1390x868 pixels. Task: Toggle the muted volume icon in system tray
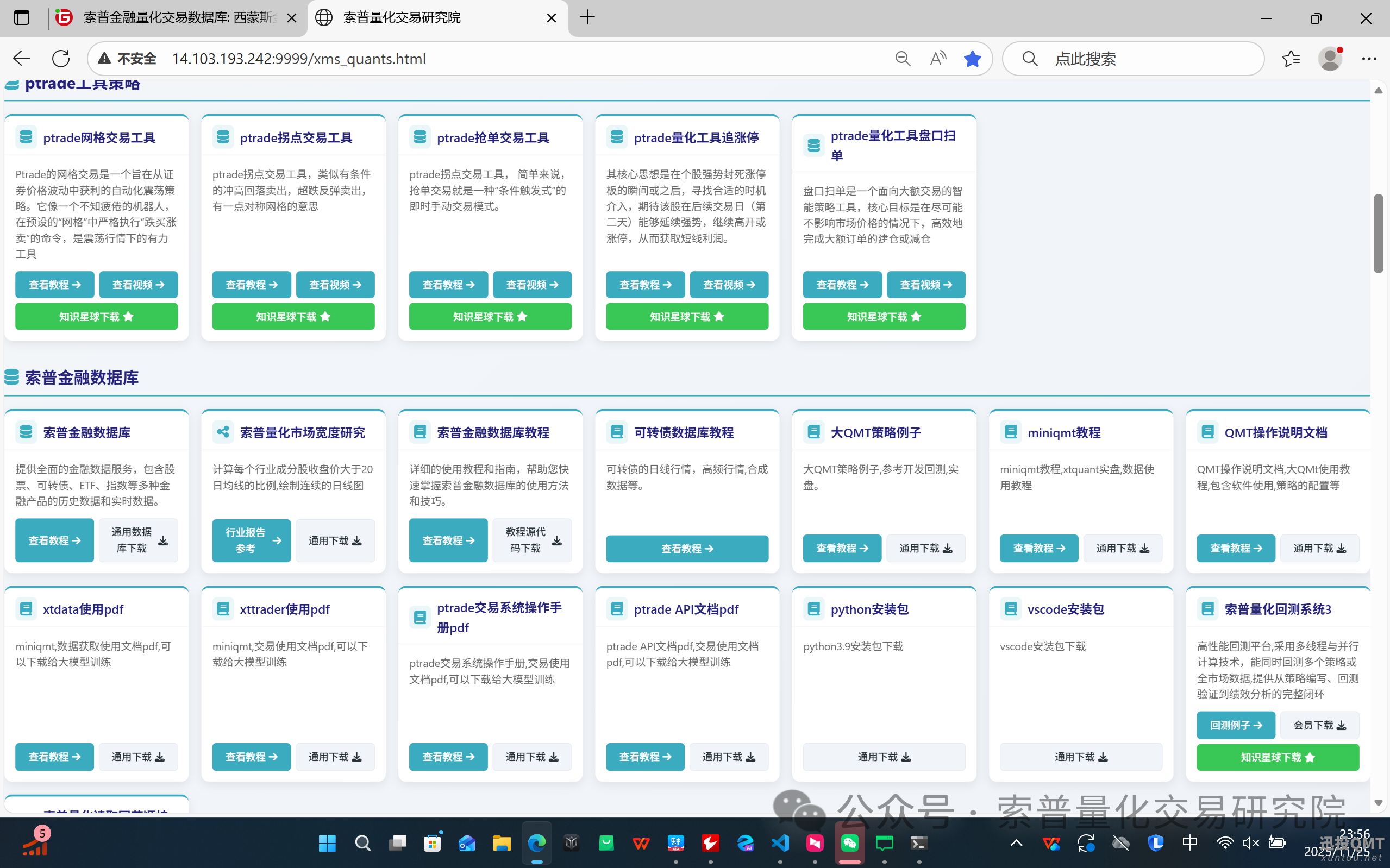(1250, 842)
